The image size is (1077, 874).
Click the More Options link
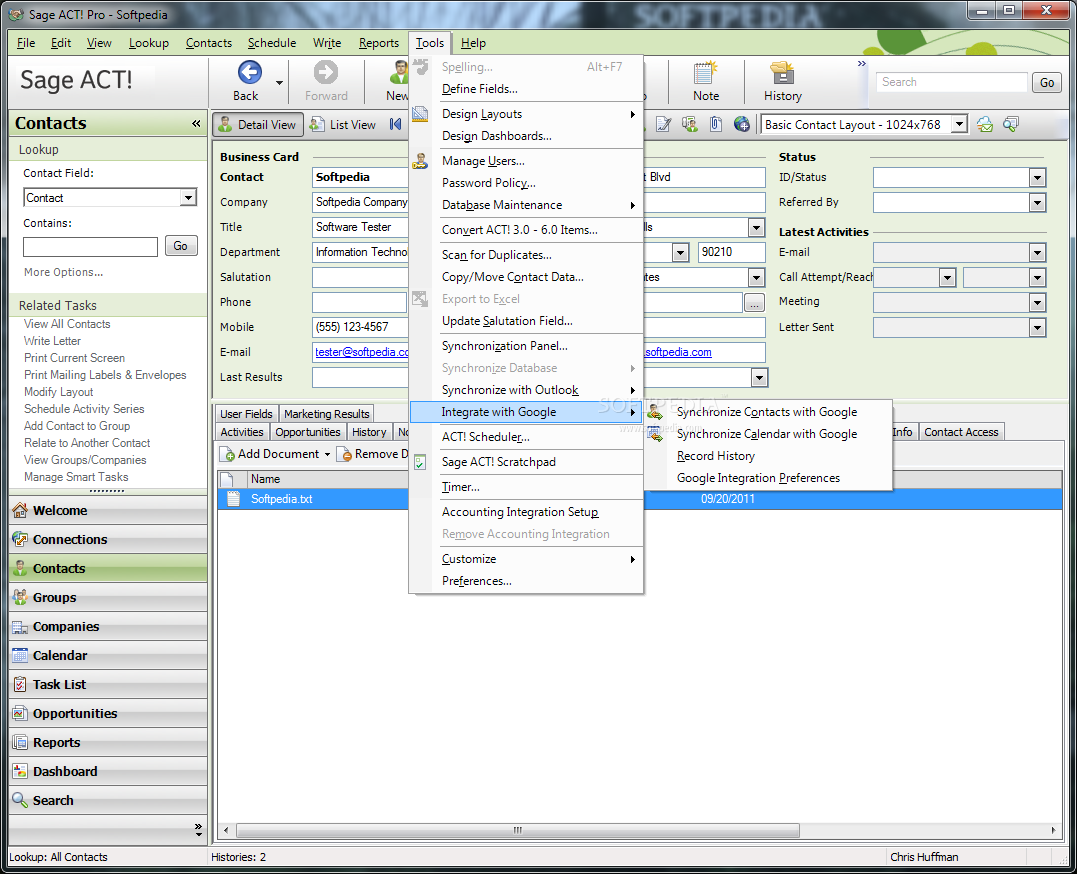pos(63,272)
